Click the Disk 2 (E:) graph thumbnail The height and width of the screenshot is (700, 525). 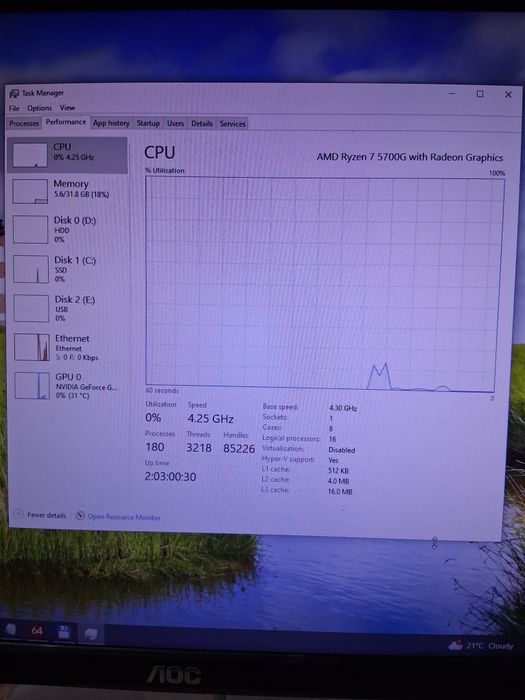pos(31,308)
